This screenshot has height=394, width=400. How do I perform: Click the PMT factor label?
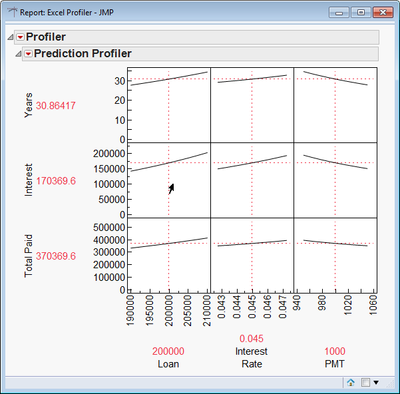tap(335, 364)
